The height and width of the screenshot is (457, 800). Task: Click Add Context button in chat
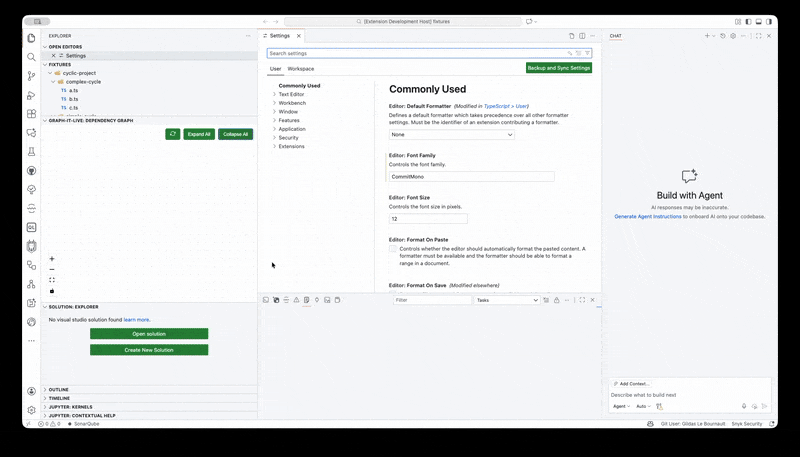tap(631, 384)
